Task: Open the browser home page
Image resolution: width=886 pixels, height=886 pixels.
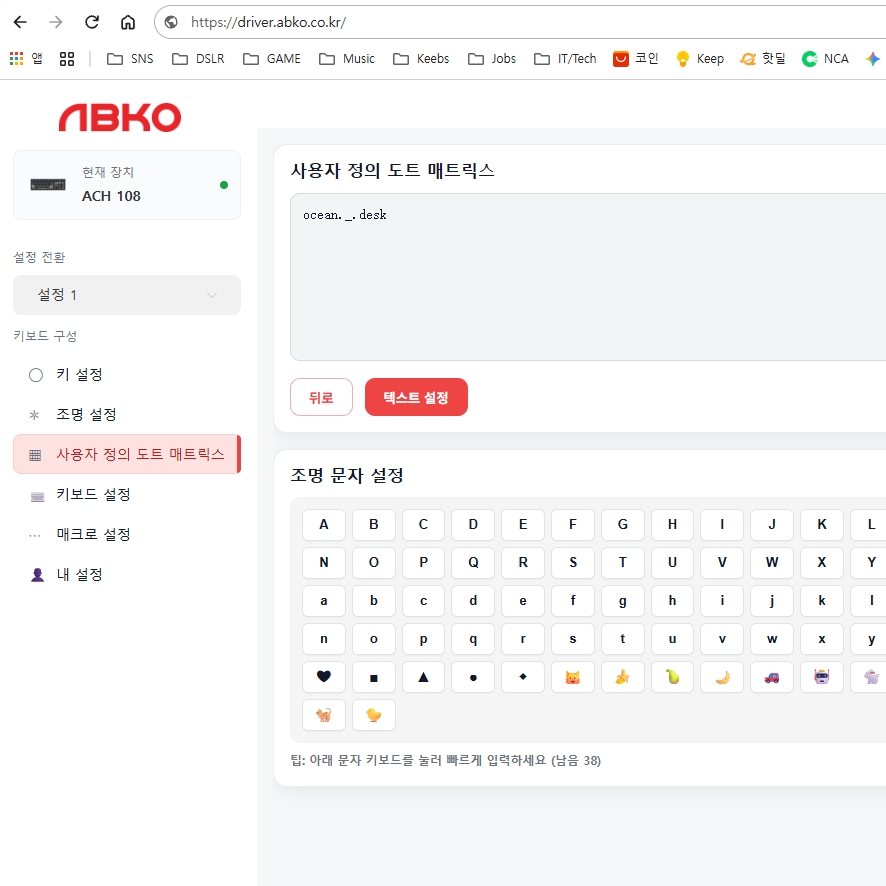Action: 128,22
